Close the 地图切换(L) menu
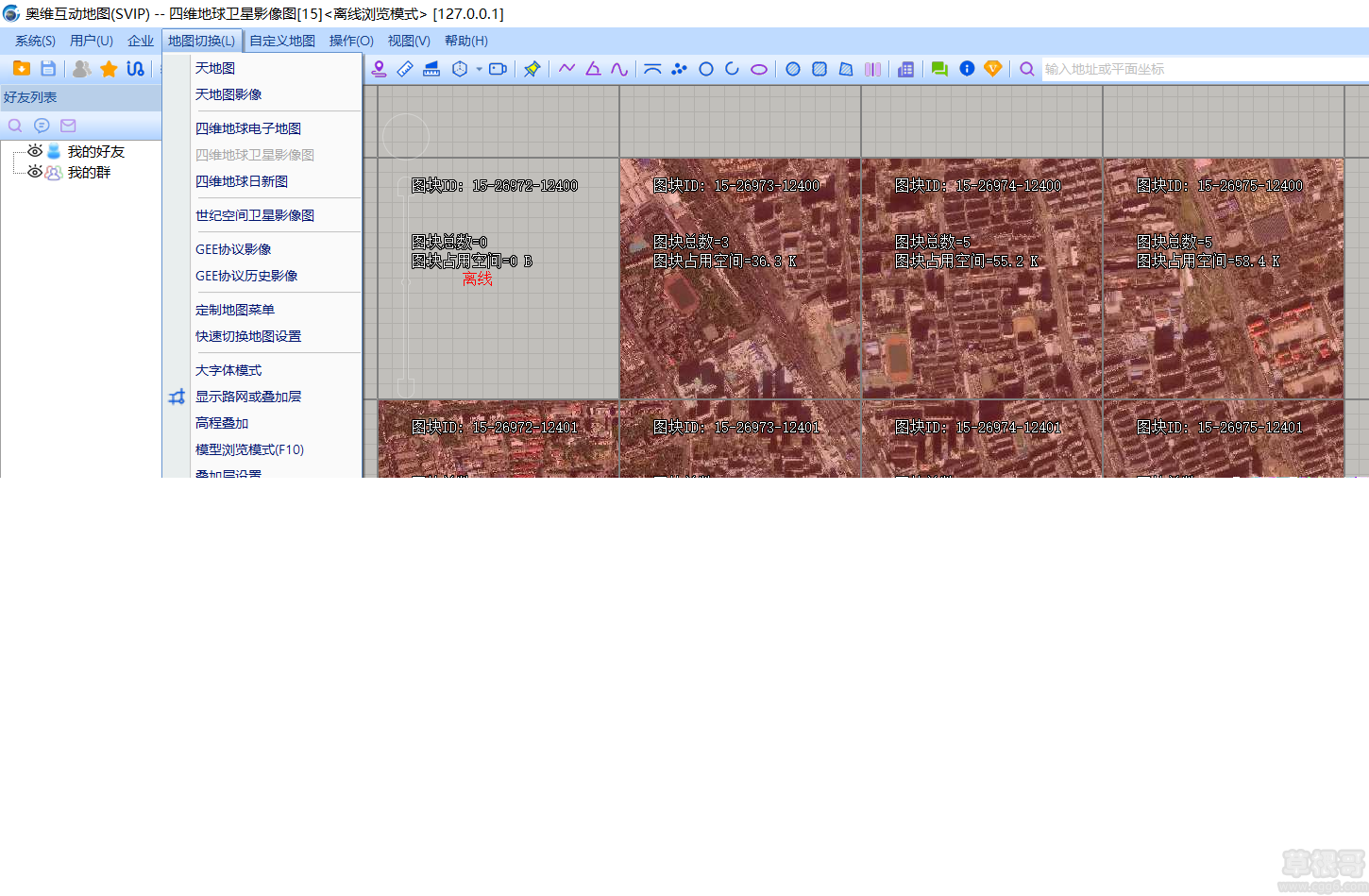The image size is (1369, 896). pos(202,41)
